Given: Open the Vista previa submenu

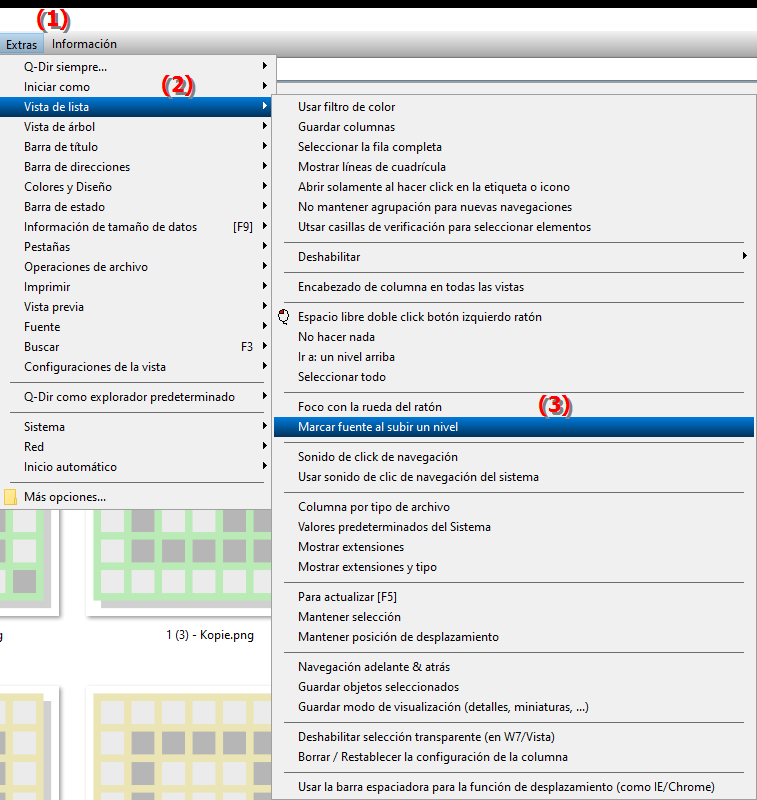Looking at the screenshot, I should pyautogui.click(x=138, y=307).
